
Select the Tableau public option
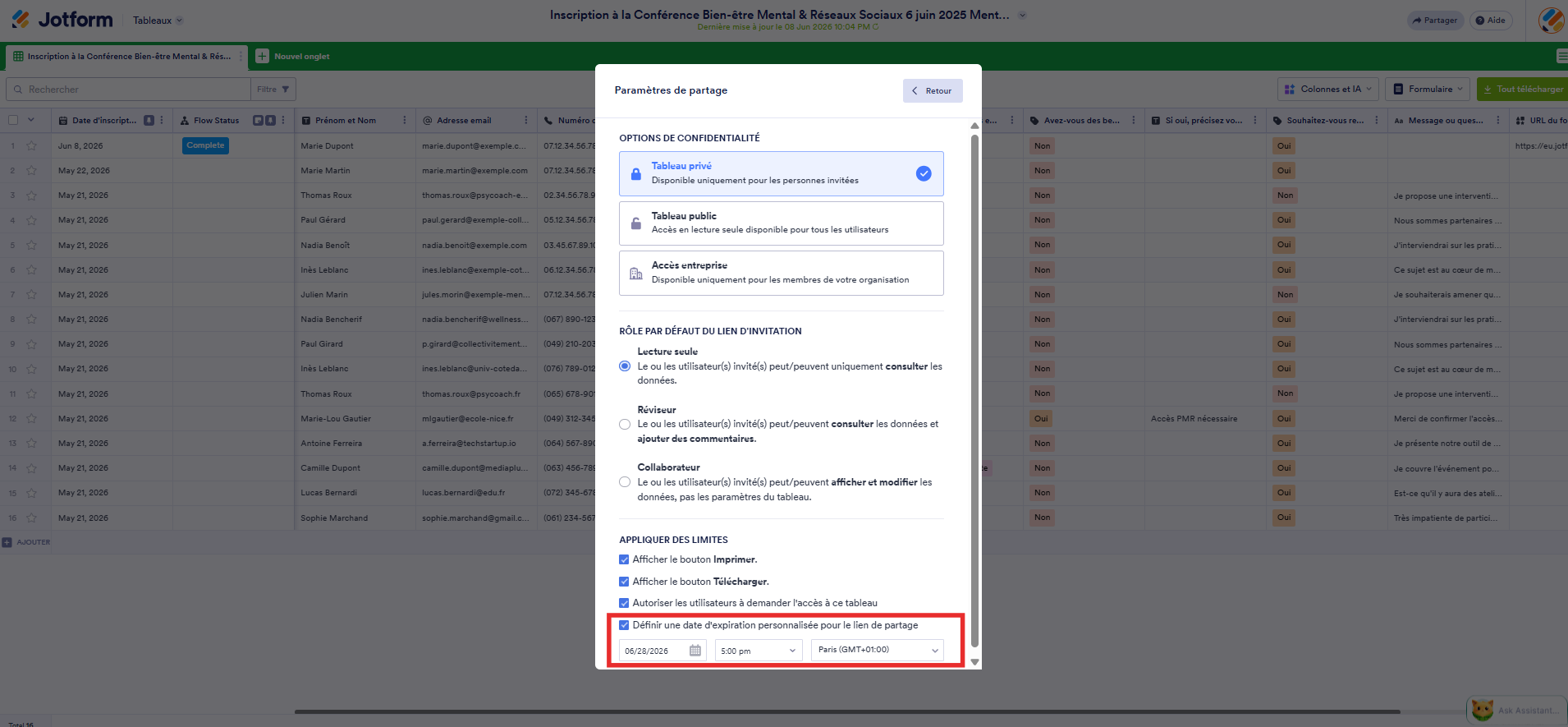tap(781, 223)
